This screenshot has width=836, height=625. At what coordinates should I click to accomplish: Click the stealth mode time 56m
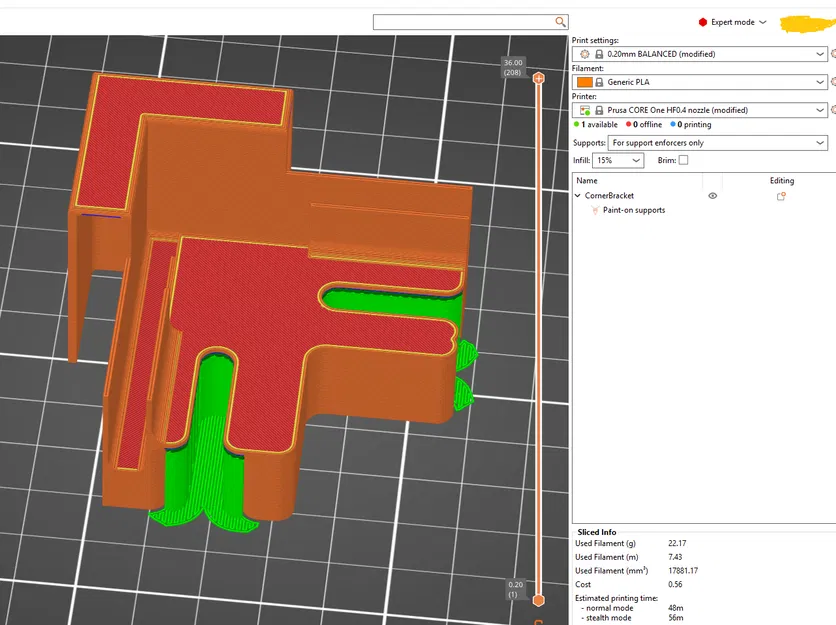(676, 618)
